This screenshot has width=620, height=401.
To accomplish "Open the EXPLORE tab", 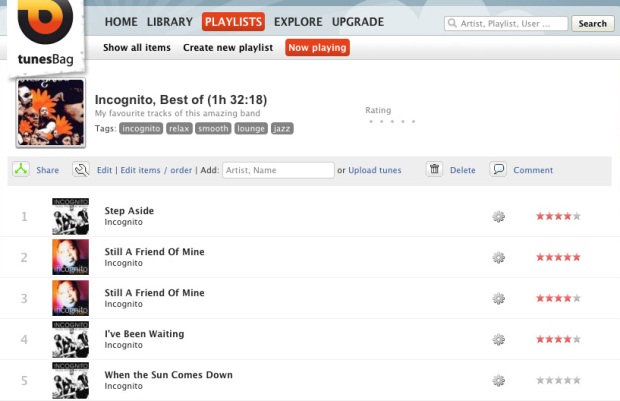I will coord(298,22).
